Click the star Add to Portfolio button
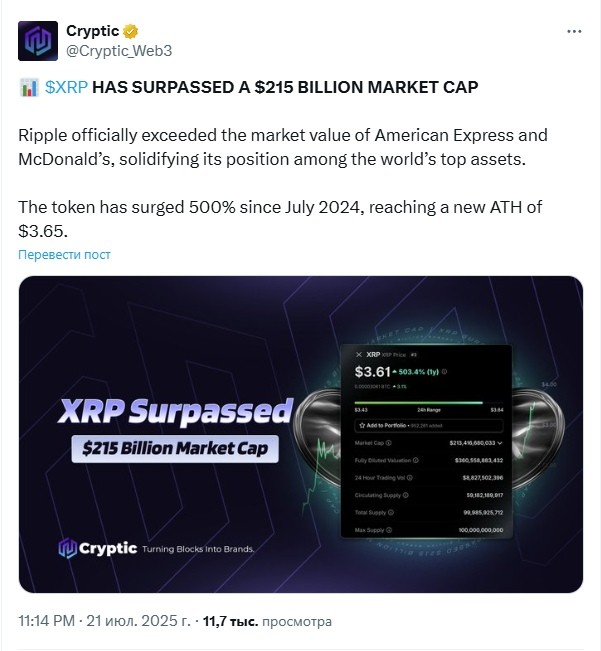 428,426
